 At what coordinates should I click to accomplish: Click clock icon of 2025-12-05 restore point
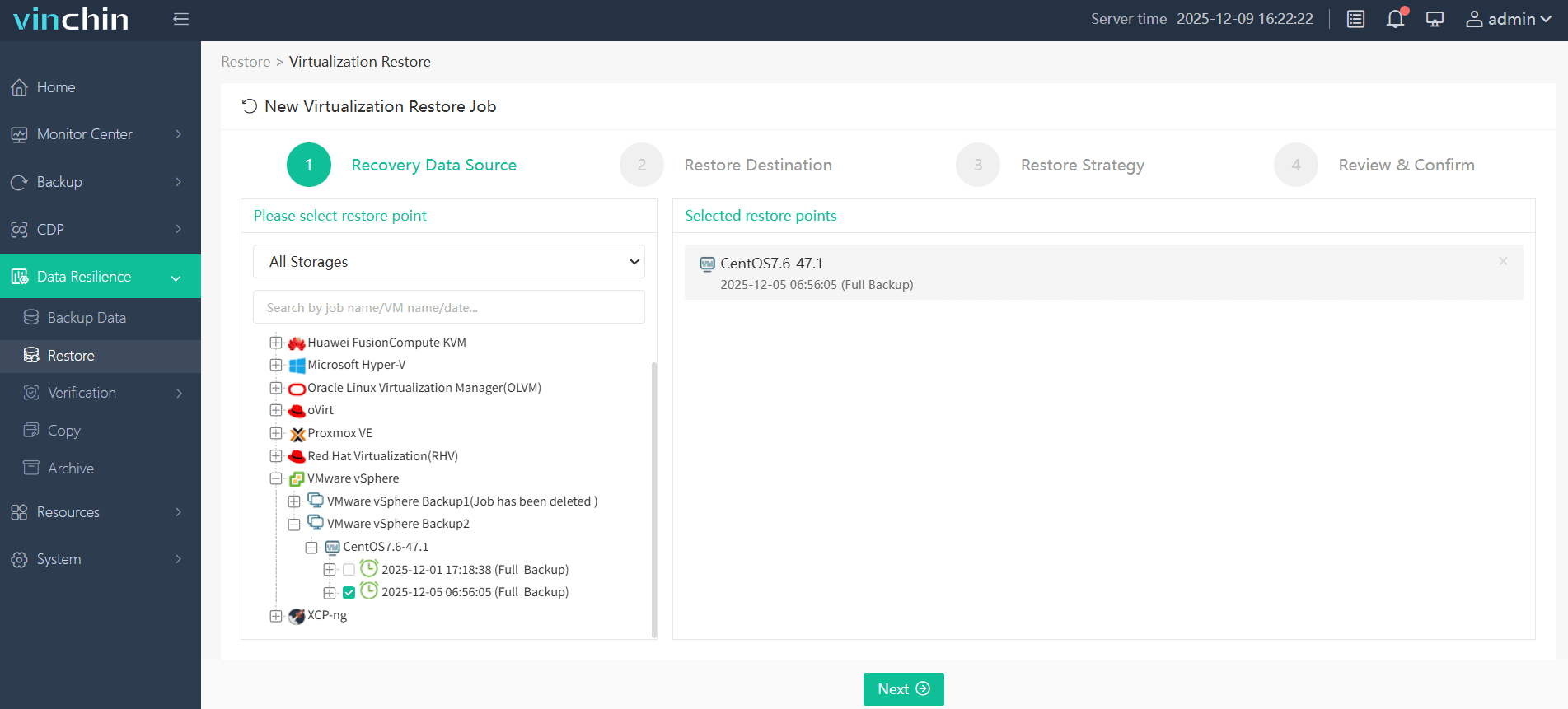point(369,590)
